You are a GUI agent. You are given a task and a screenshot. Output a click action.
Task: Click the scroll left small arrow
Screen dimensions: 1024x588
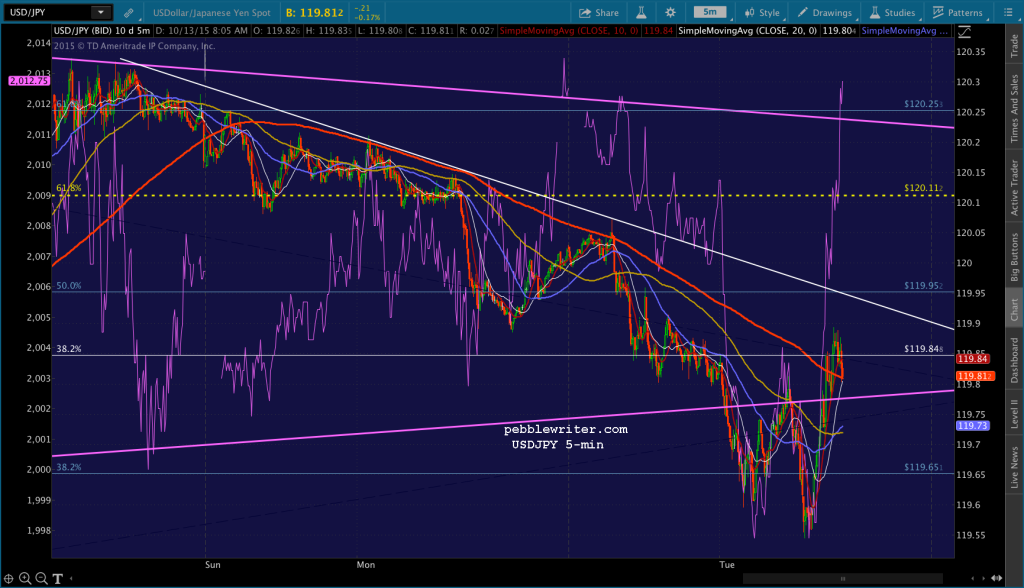[973, 578]
